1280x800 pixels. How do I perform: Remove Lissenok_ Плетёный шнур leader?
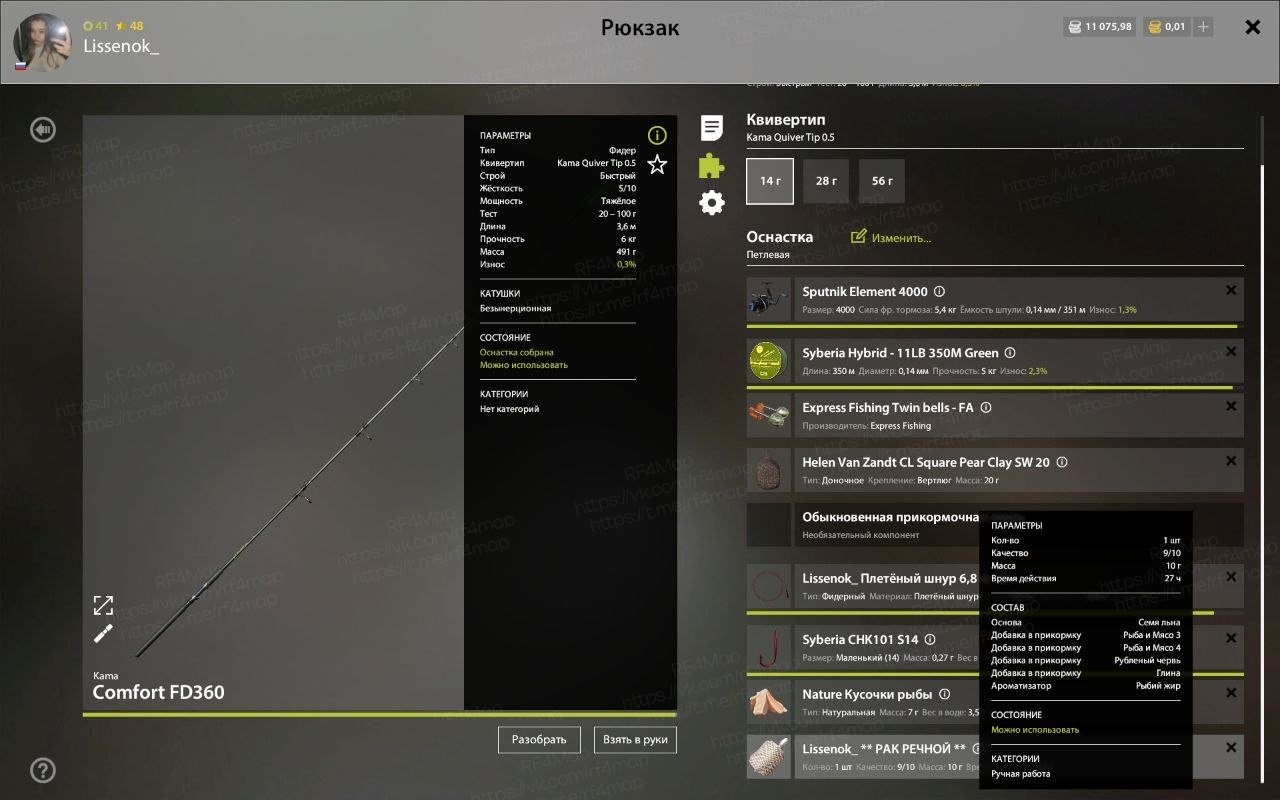click(x=1231, y=576)
